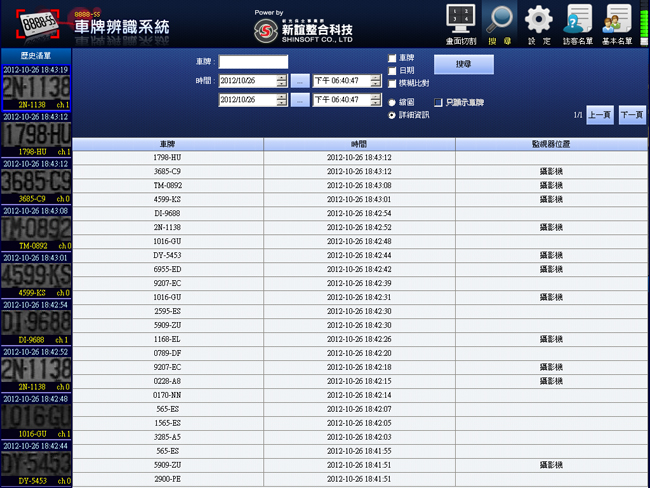650x488 pixels.
Task: Click the blue search button
Action: pos(464,64)
